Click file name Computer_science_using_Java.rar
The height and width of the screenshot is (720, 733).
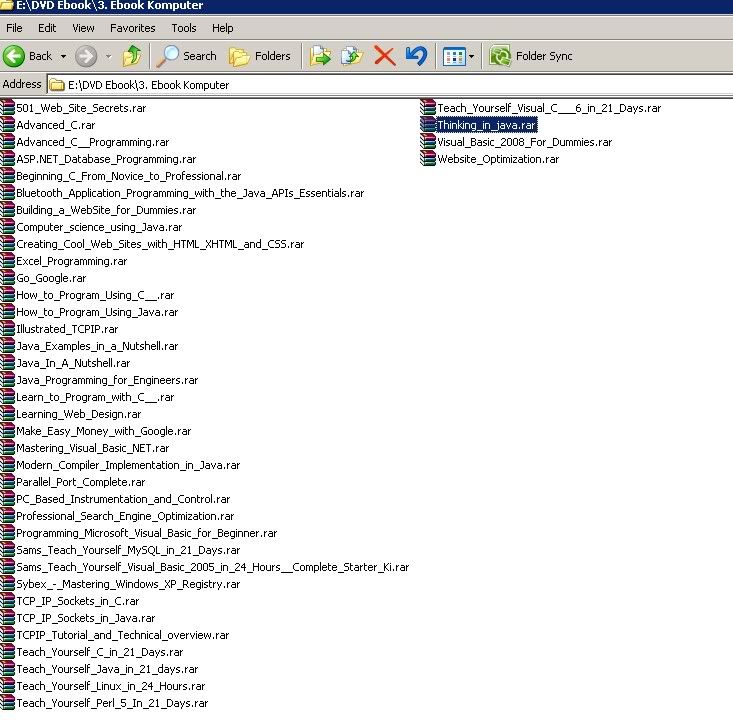(x=99, y=227)
